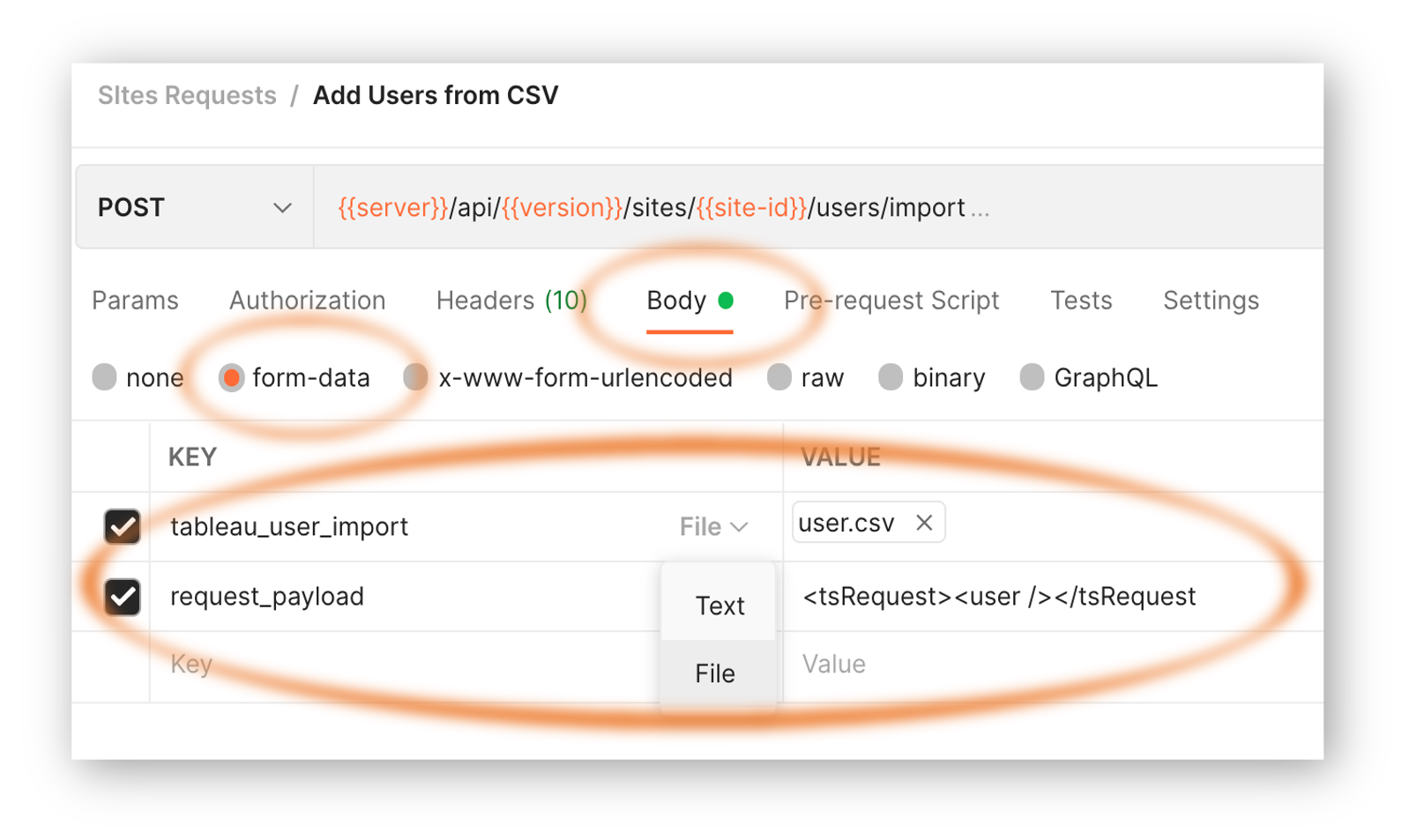Open the Tests tab

coord(1081,300)
